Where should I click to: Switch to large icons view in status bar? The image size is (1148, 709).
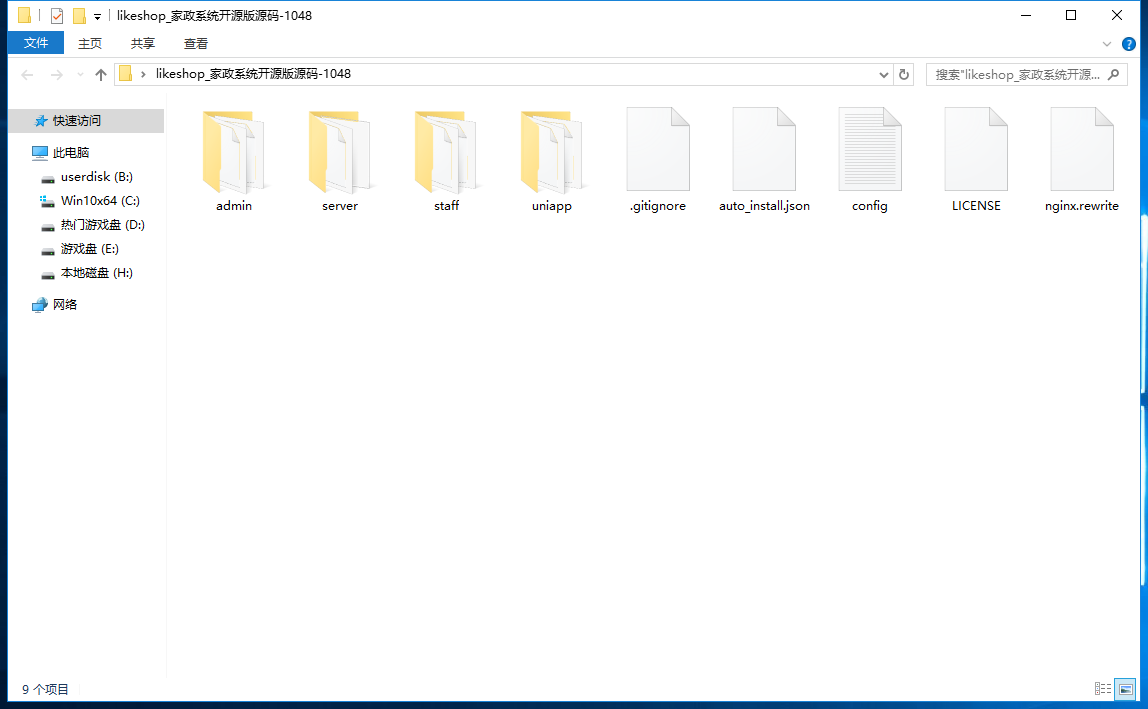[1125, 689]
